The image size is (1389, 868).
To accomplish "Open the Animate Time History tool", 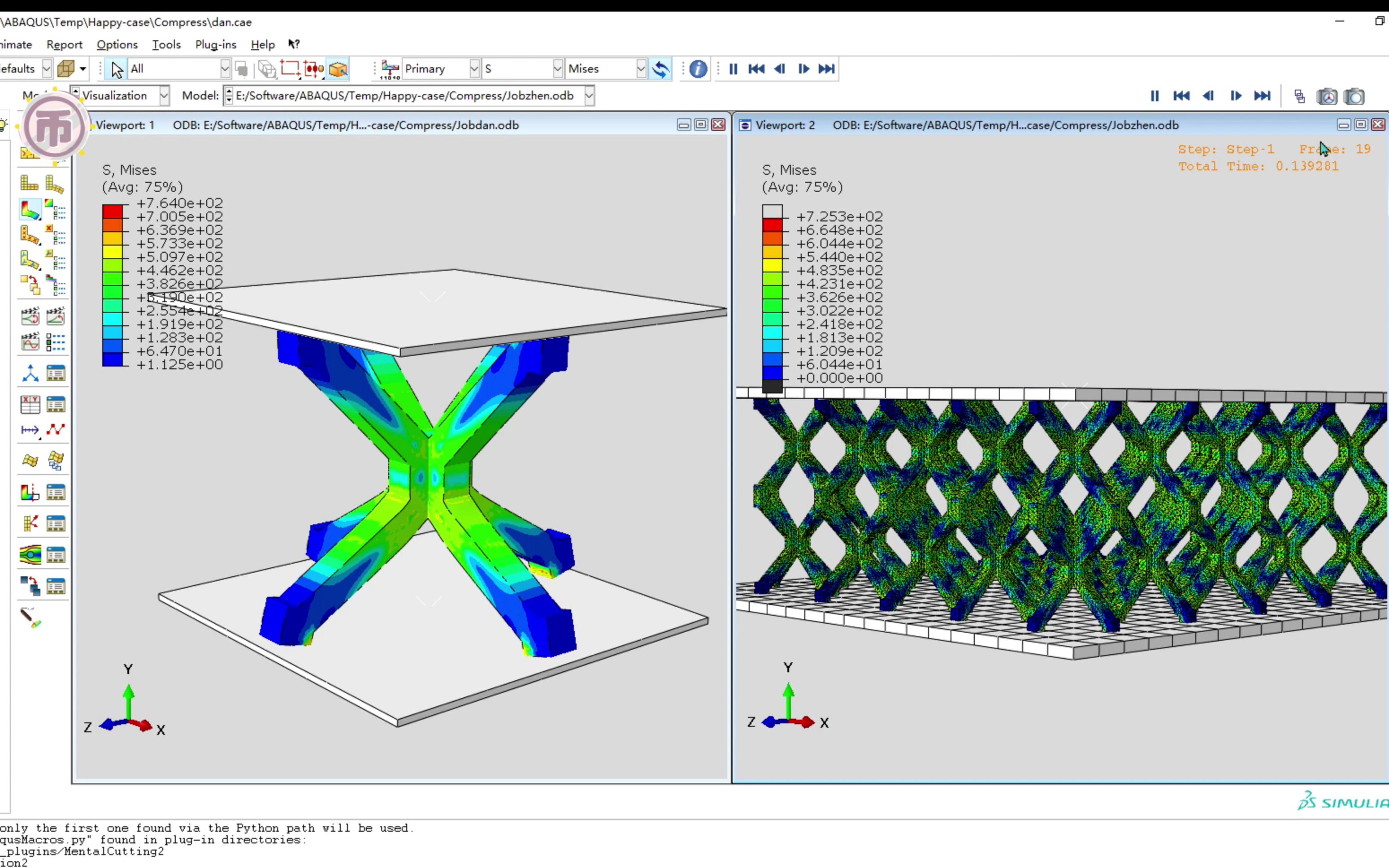I will coord(55,315).
